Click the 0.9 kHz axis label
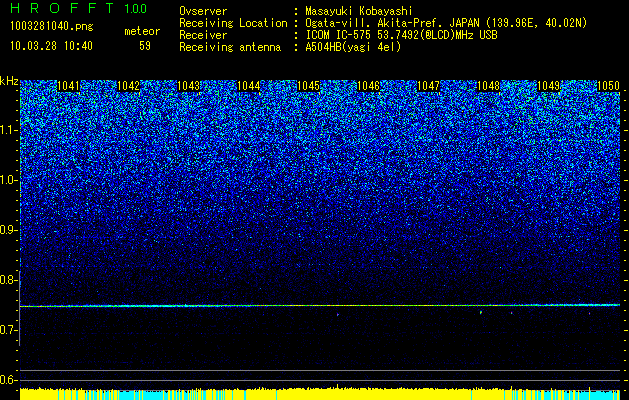Image resolution: width=629 pixels, height=400 pixels. 8,230
